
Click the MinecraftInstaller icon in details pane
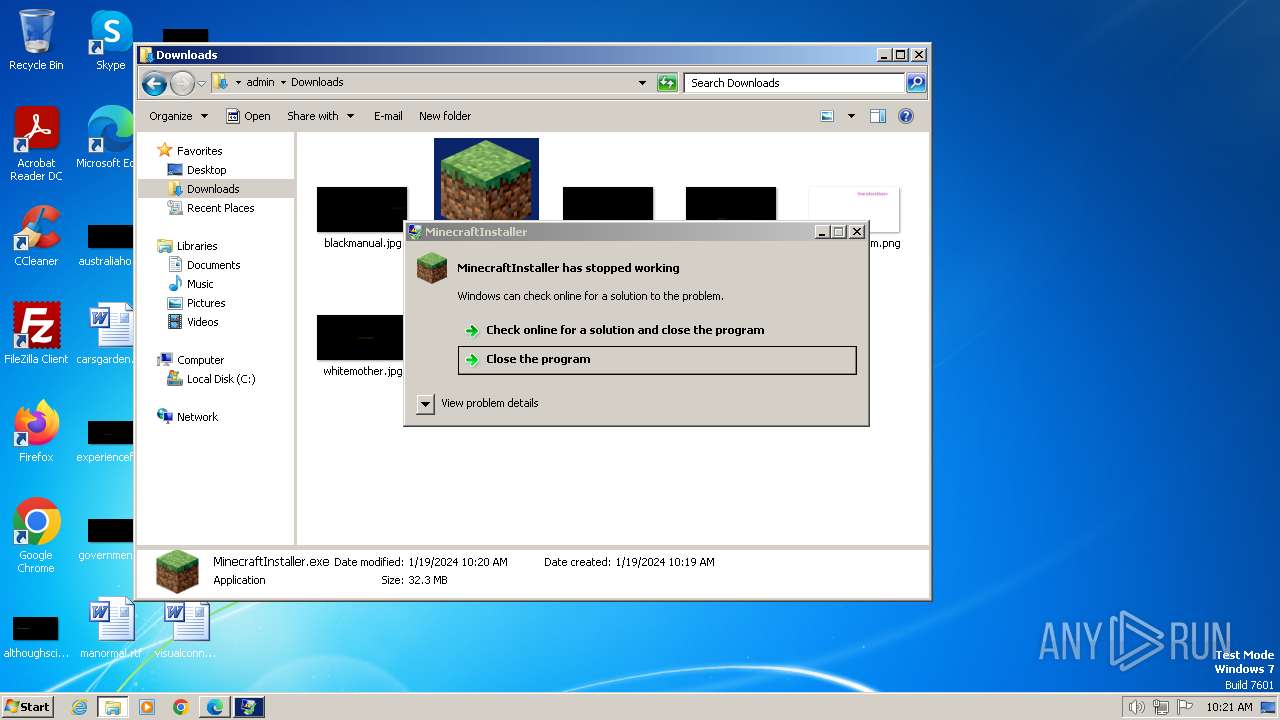(x=177, y=571)
